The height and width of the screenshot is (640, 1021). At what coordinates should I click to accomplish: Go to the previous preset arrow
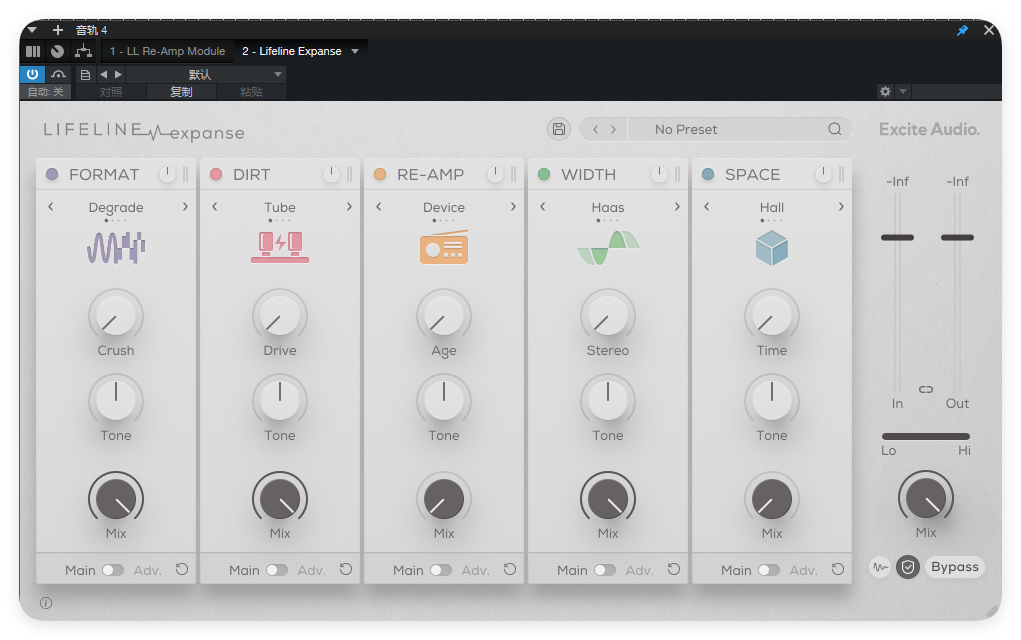pos(595,130)
